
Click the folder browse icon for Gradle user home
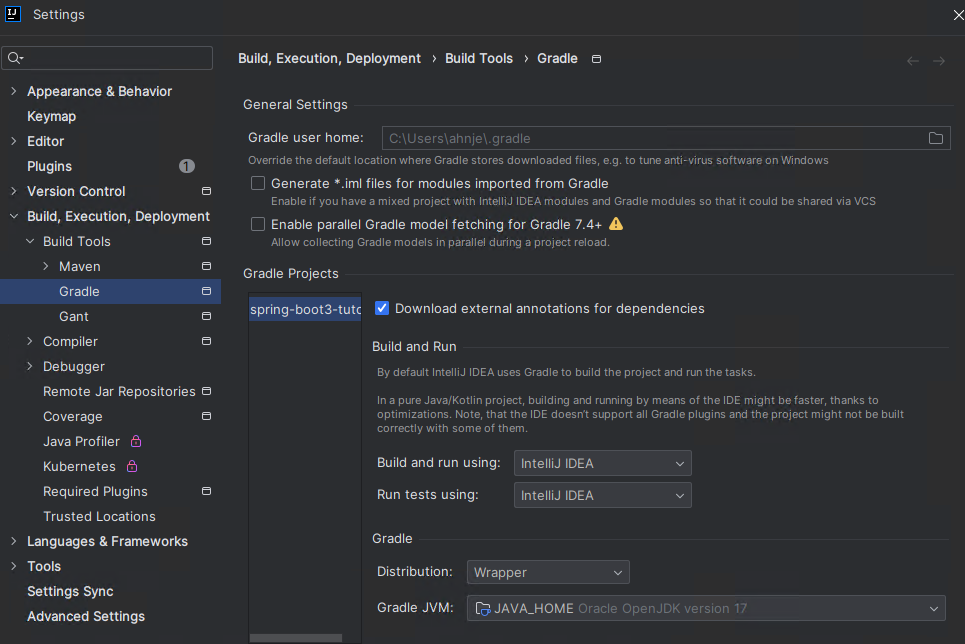pos(935,138)
